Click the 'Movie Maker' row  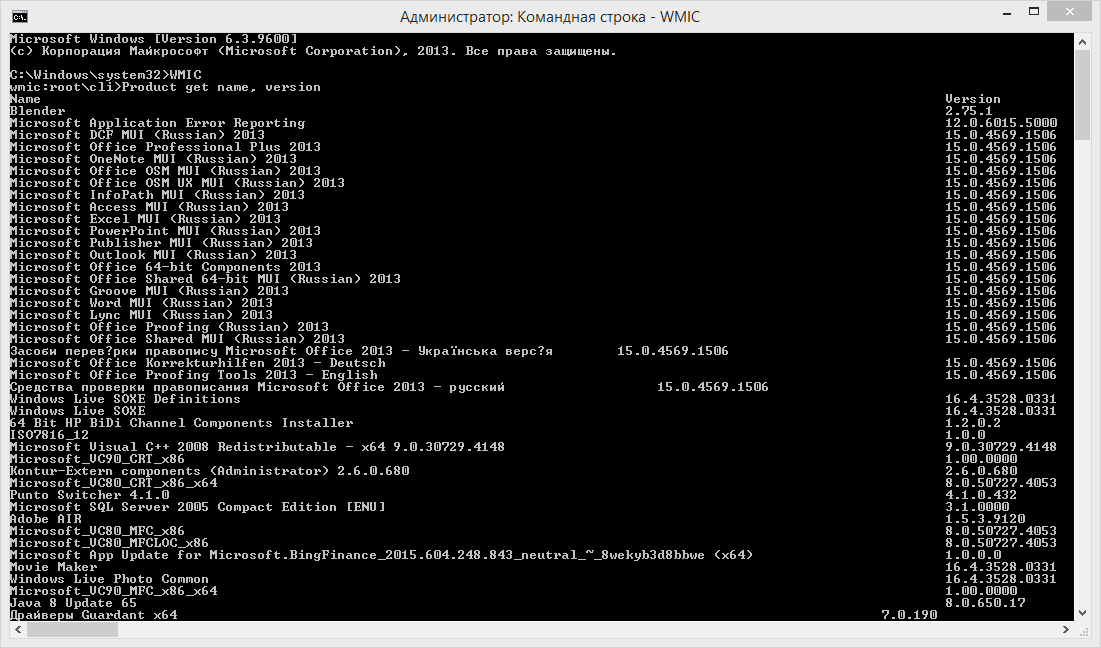[x=53, y=567]
